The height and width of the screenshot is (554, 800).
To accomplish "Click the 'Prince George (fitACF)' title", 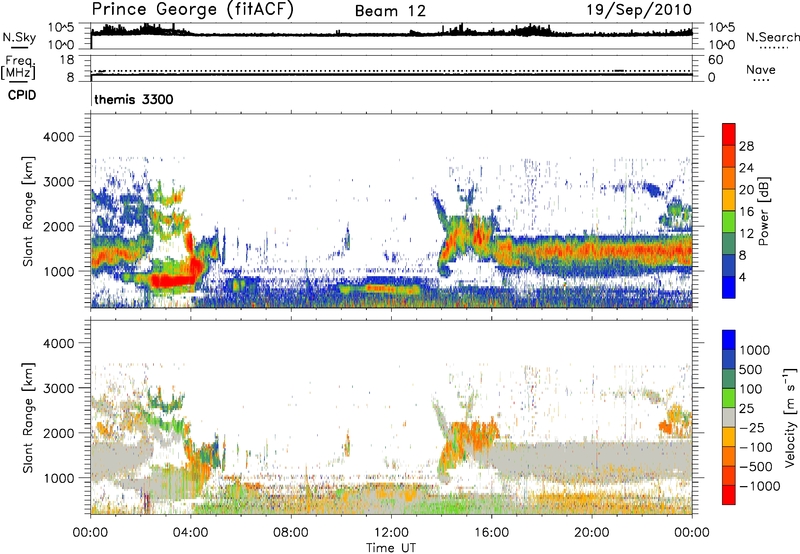I will pos(193,10).
